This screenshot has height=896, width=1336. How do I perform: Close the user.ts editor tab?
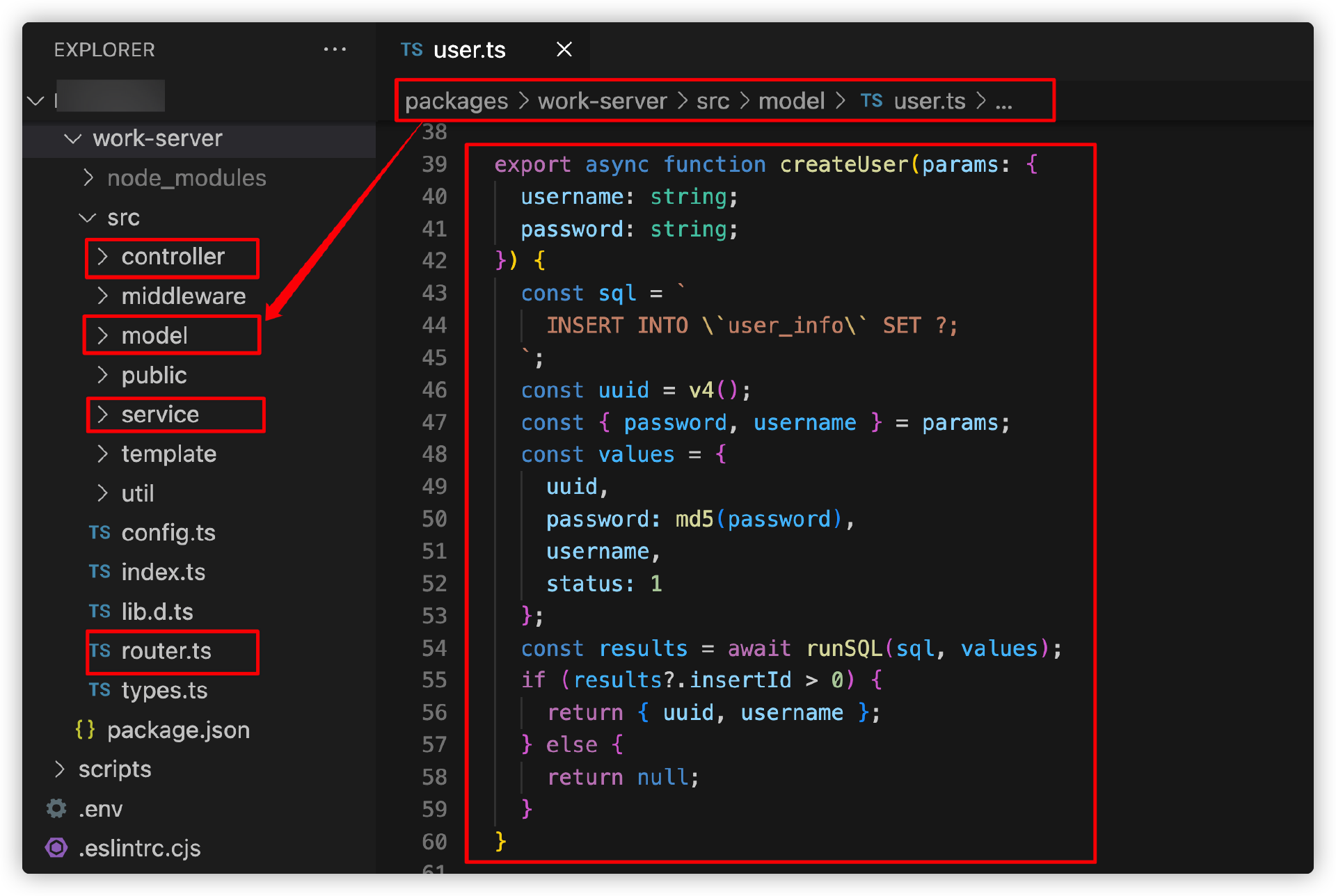click(564, 49)
